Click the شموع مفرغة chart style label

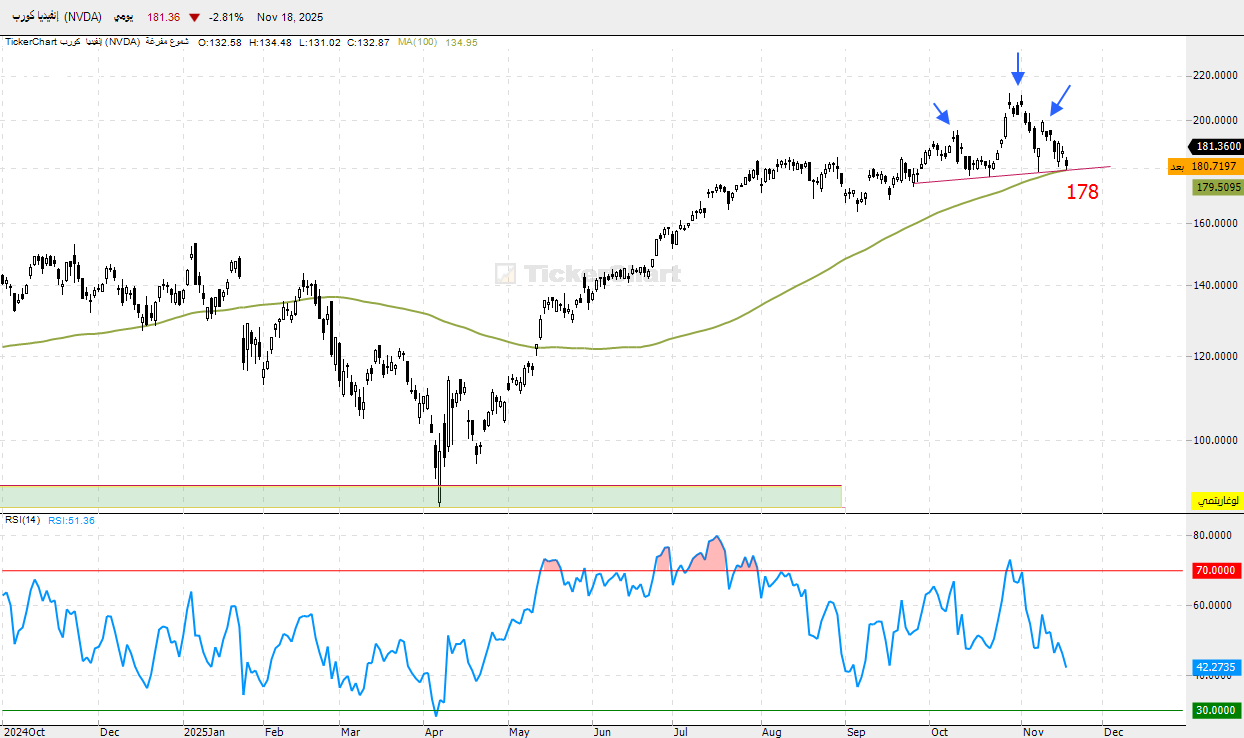(167, 42)
